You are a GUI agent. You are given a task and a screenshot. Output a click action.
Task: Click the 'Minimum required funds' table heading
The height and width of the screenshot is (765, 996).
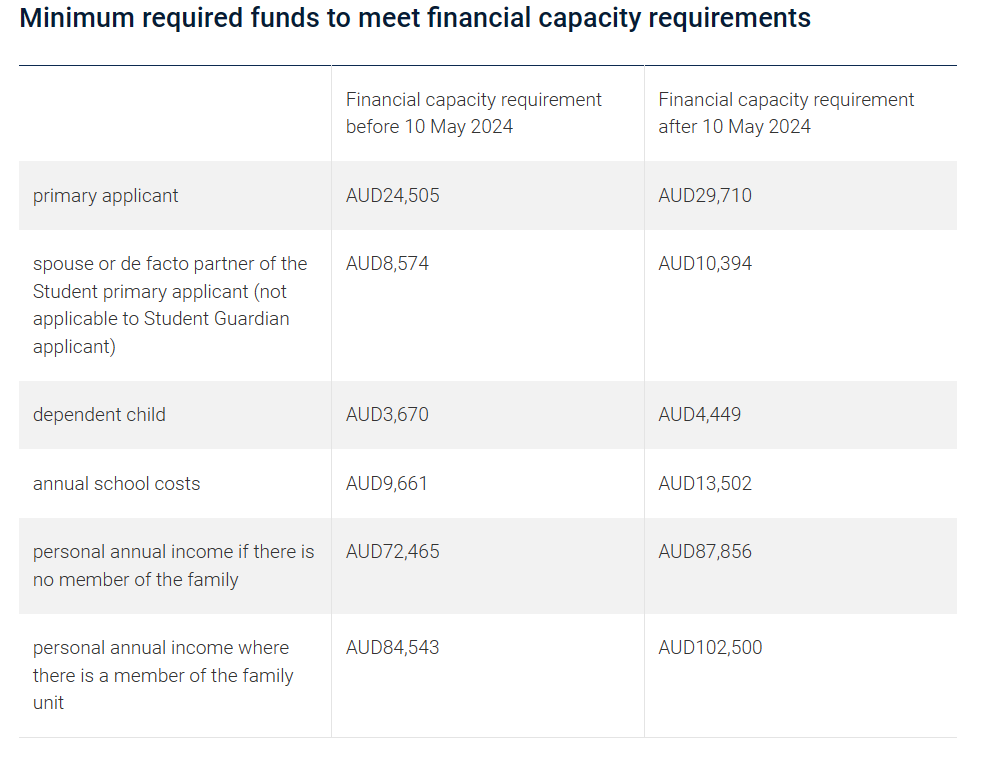[415, 18]
